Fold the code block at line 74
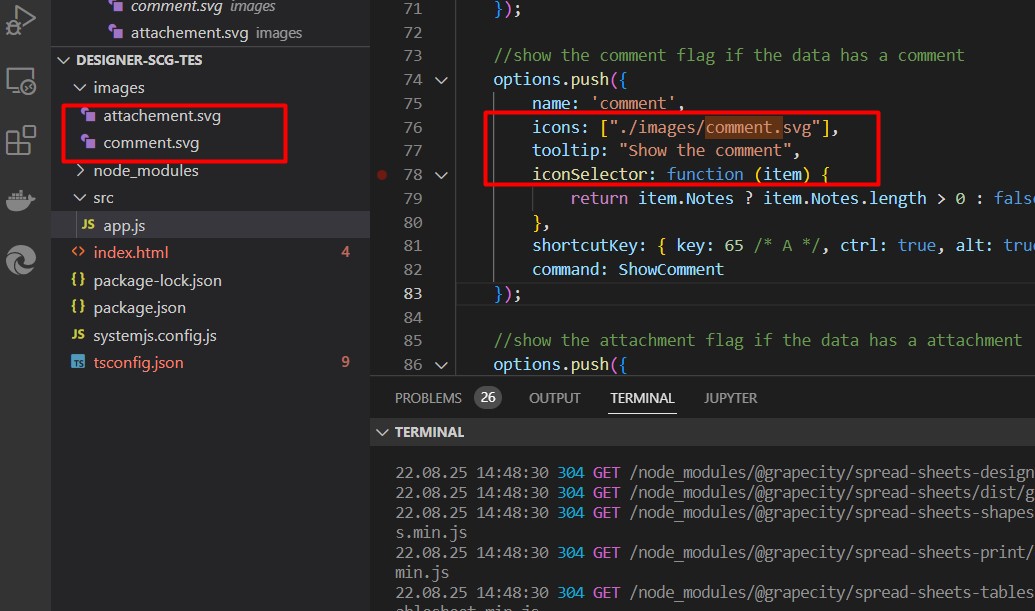The width and height of the screenshot is (1035, 611). pyautogui.click(x=441, y=80)
